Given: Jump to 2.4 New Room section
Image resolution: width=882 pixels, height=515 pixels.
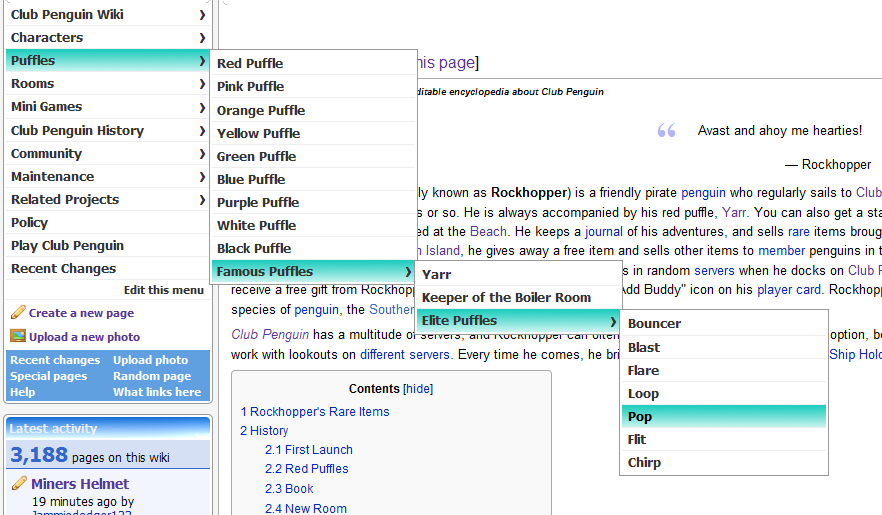Looking at the screenshot, I should coord(305,508).
